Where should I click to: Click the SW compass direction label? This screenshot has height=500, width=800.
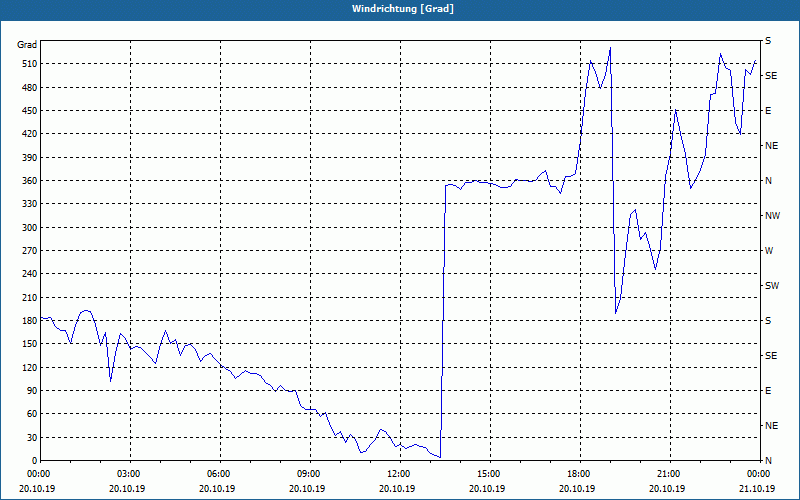tap(772, 286)
